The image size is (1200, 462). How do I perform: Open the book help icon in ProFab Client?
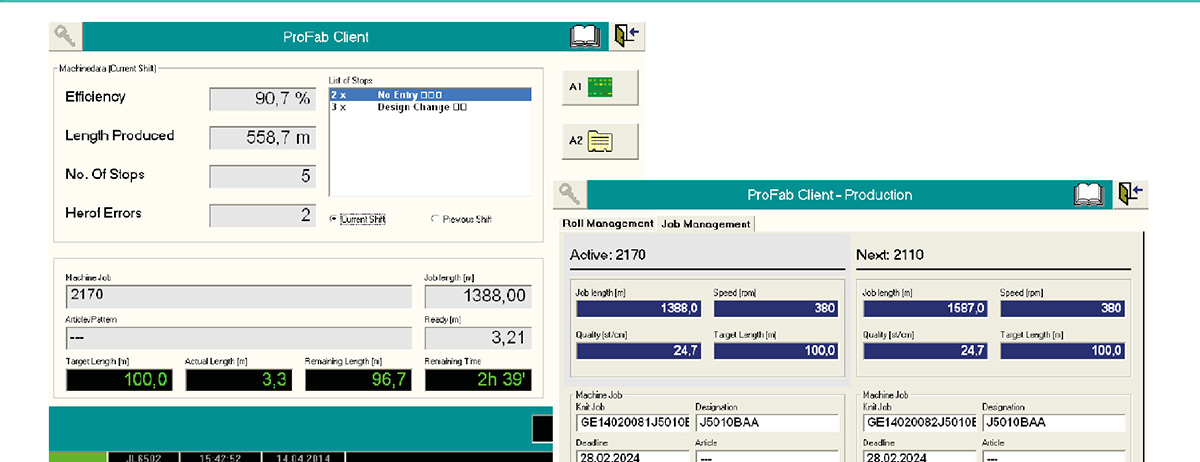pos(587,37)
